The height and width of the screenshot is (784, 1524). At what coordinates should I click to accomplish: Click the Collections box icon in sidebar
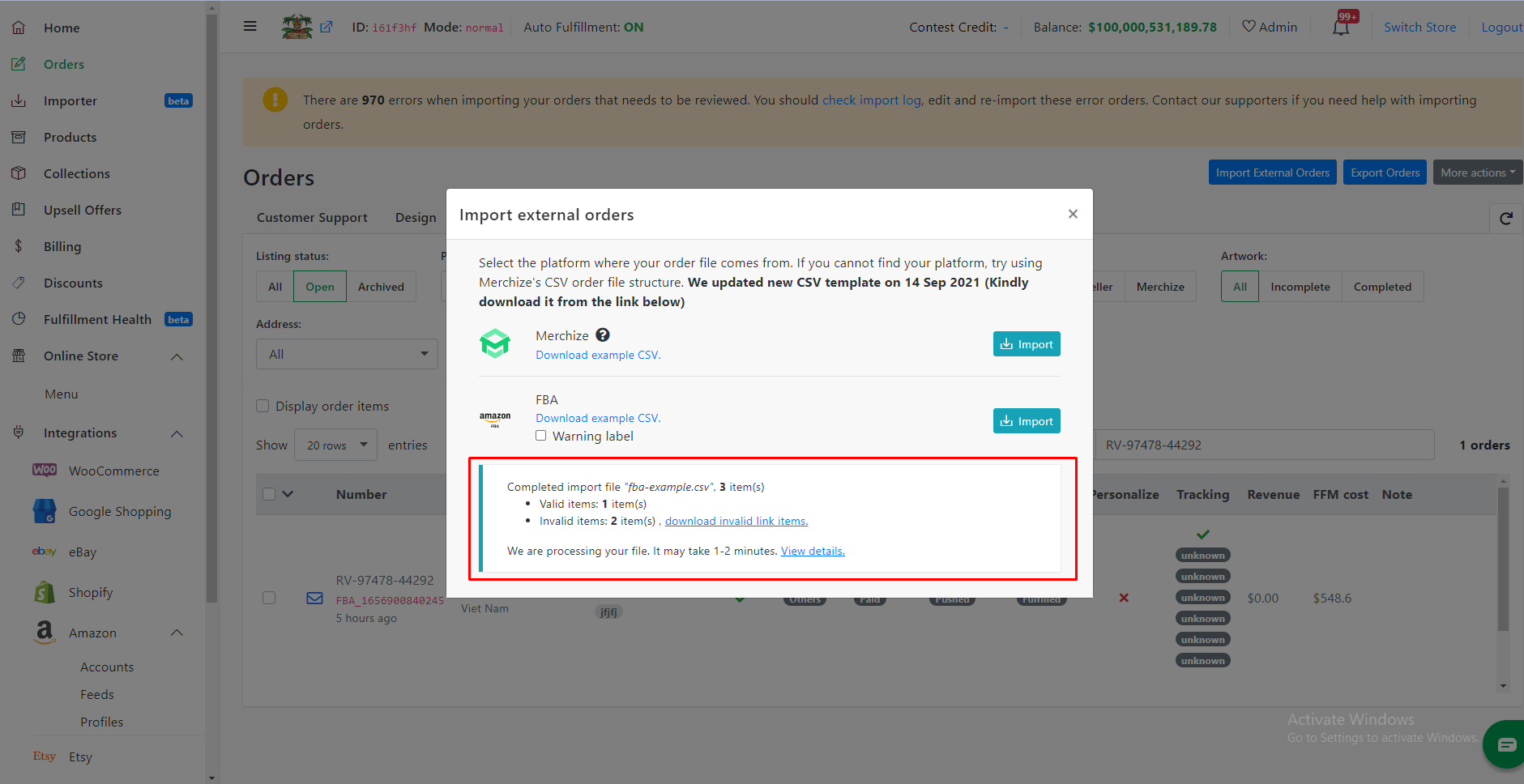coord(19,173)
